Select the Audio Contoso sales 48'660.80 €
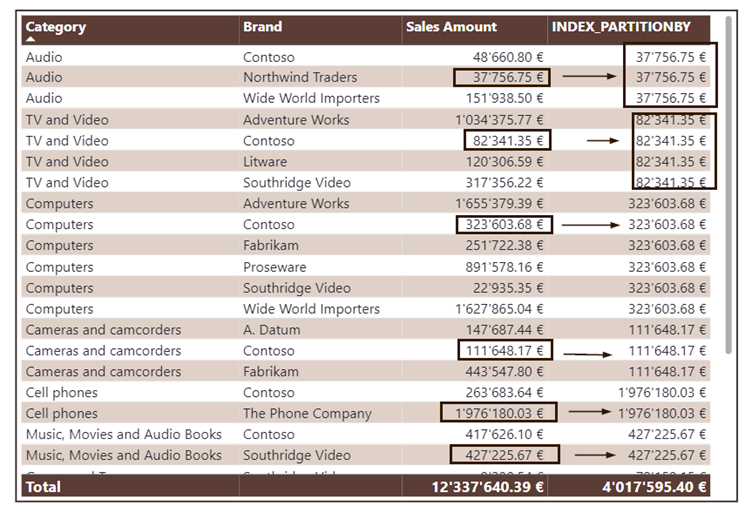The image size is (752, 513). click(508, 57)
